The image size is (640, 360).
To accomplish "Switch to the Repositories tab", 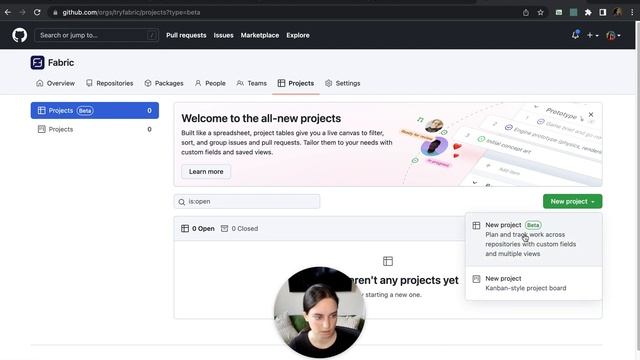I will point(109,83).
